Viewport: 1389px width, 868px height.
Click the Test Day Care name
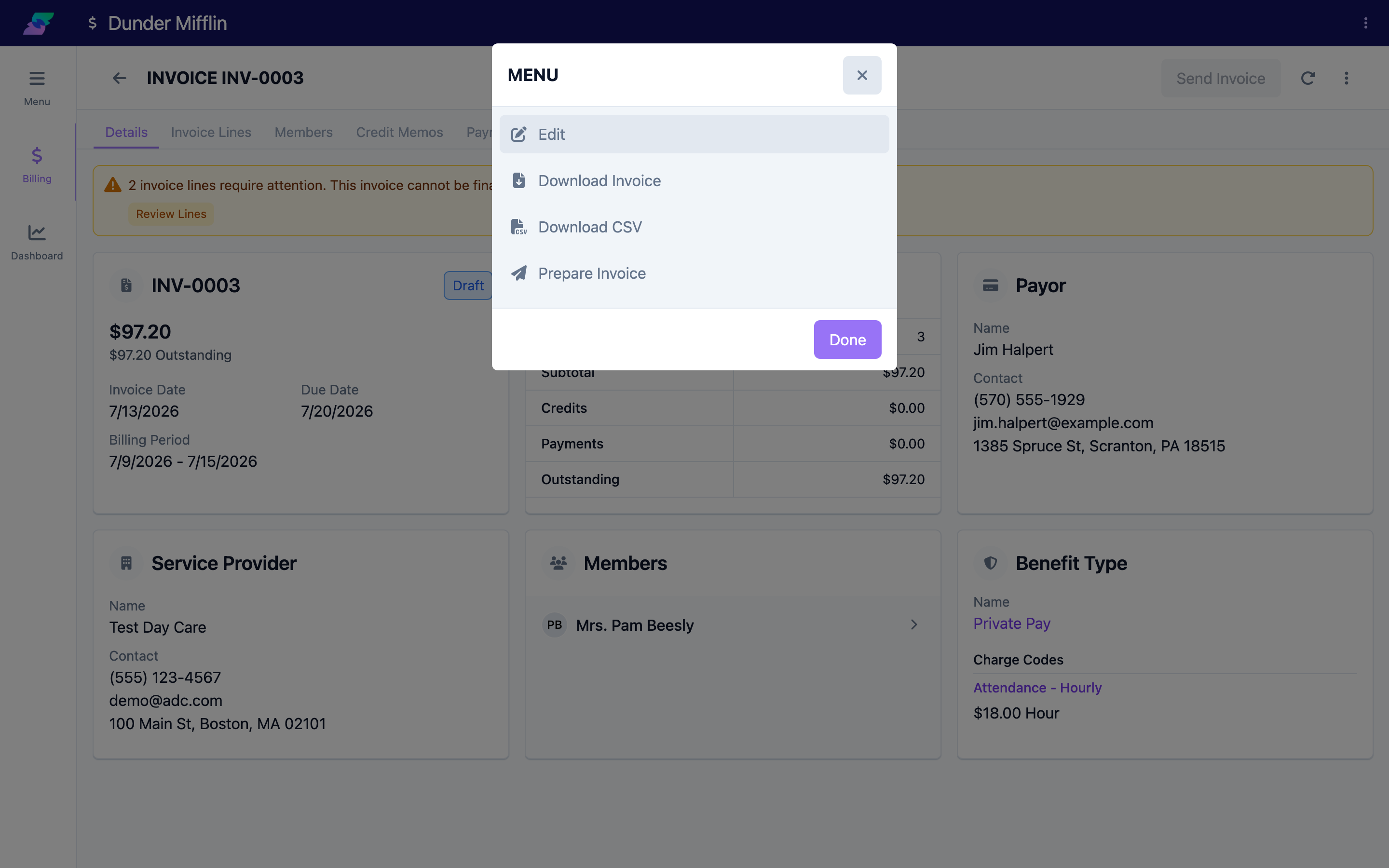pos(157,627)
